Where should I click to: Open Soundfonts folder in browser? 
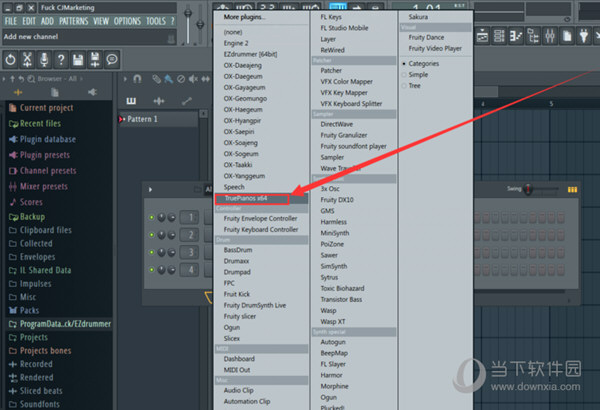point(34,404)
